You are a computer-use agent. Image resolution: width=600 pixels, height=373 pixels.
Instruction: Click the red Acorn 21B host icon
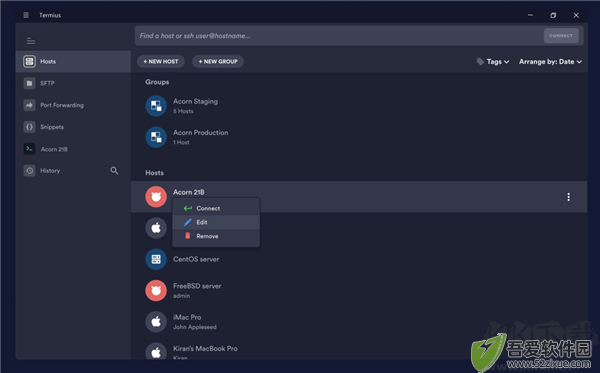156,197
